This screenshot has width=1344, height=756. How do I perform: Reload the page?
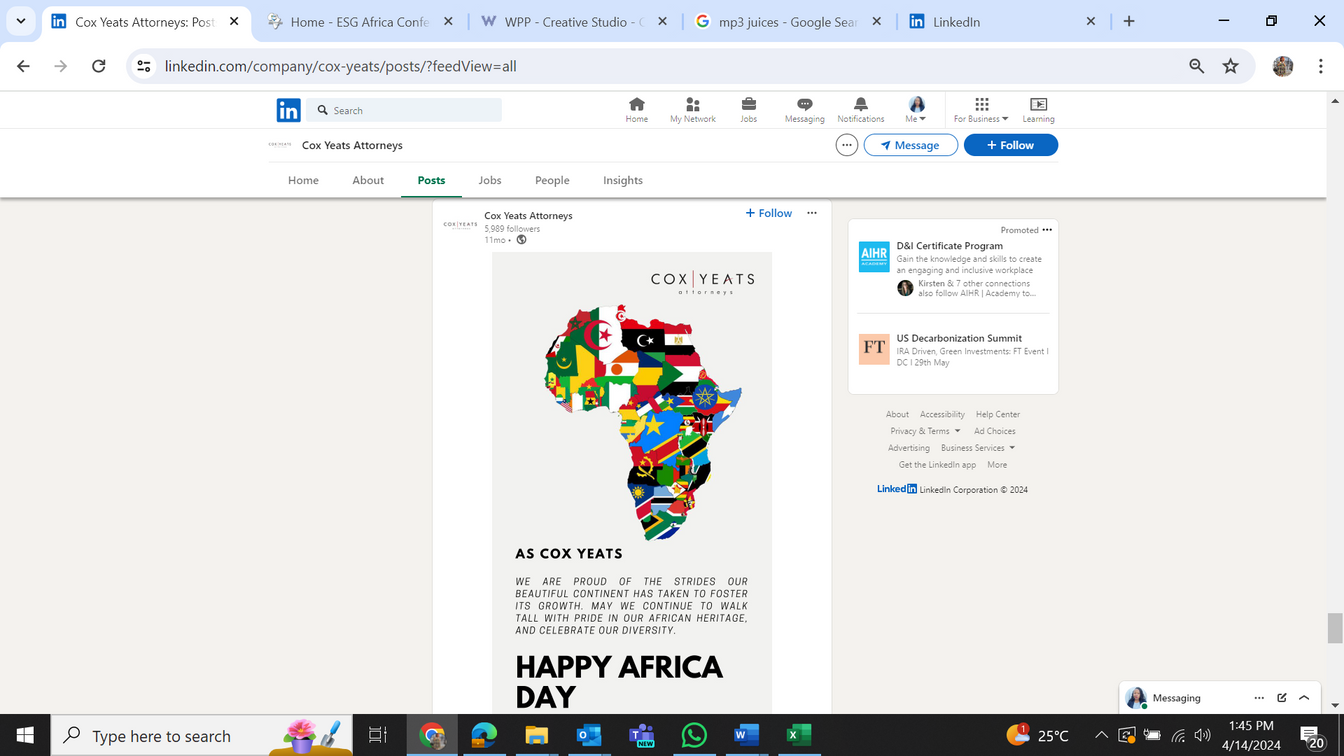coord(98,66)
